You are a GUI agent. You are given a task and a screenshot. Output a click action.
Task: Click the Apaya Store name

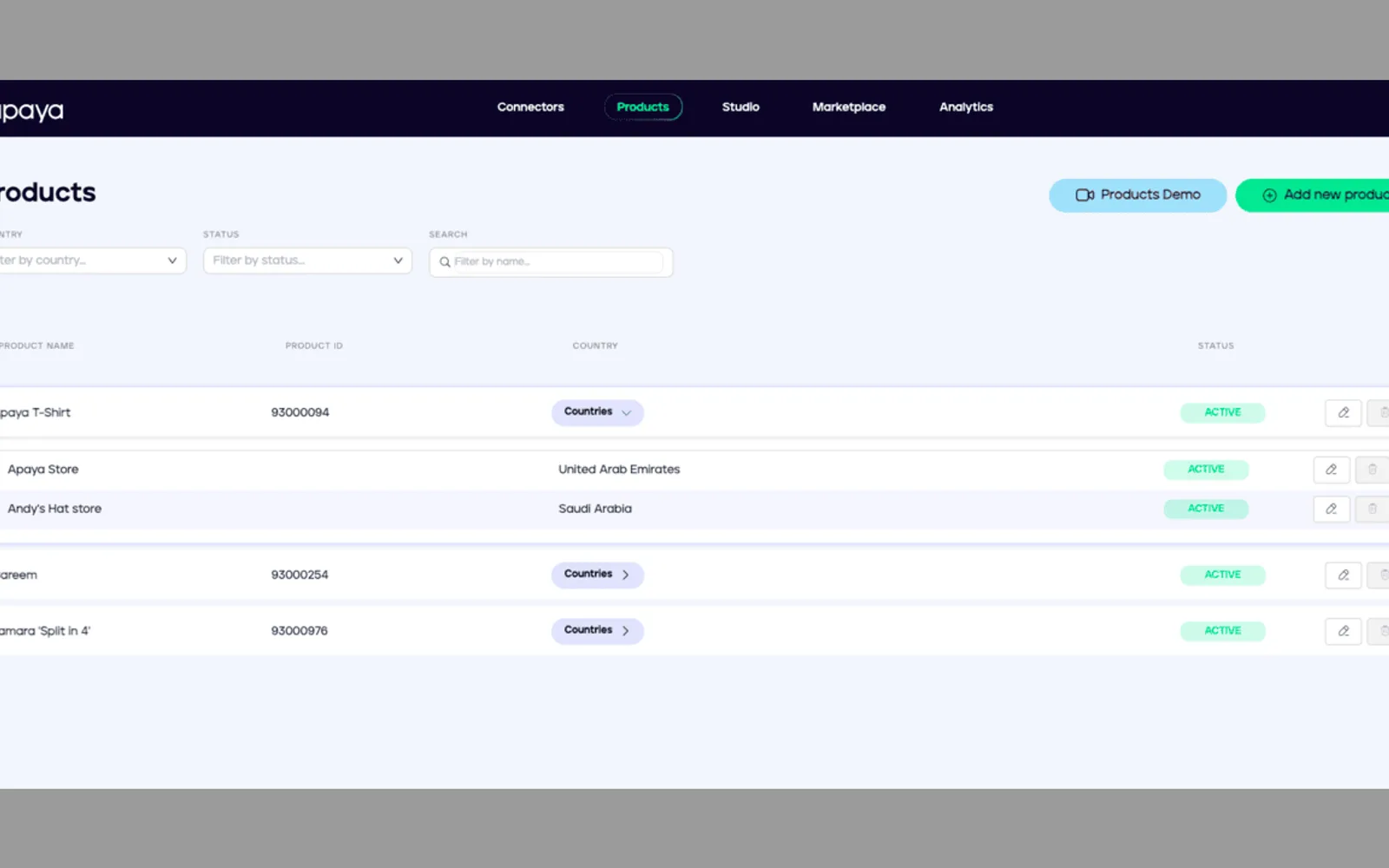click(43, 470)
